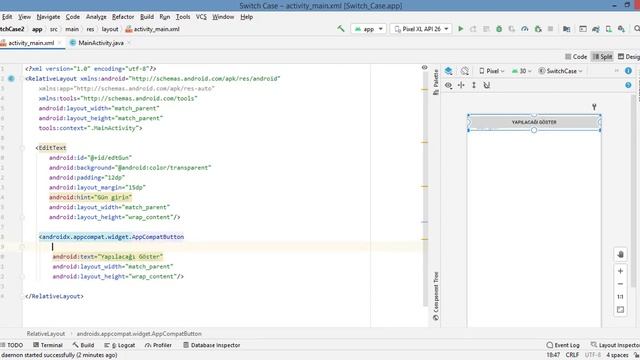The width and height of the screenshot is (640, 360).
Task: Click androidx.appcompat.widget.AppCompatButton breadcrumb at editor bottom
Action: (x=139, y=334)
